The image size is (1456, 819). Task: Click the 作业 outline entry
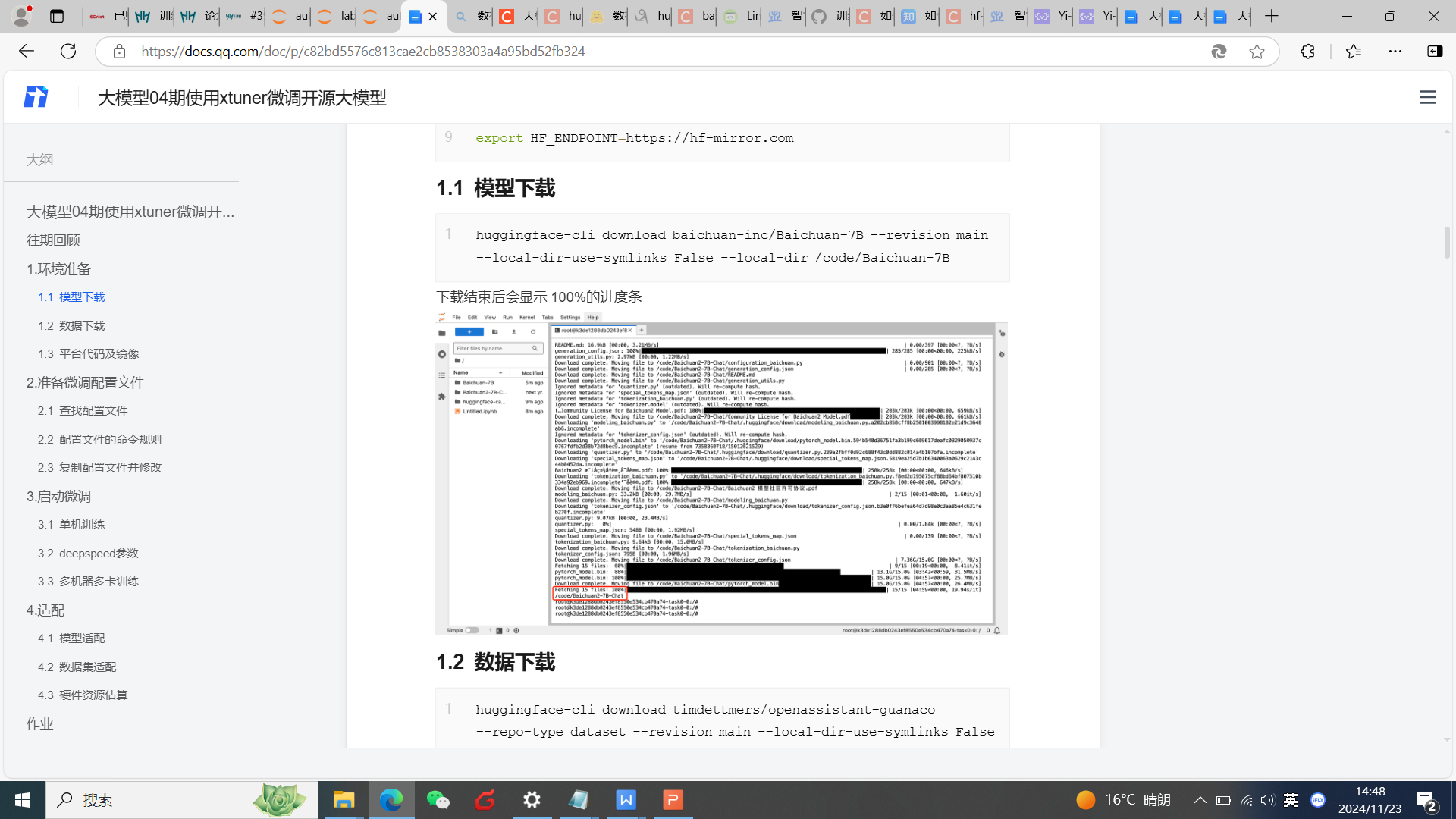(39, 723)
